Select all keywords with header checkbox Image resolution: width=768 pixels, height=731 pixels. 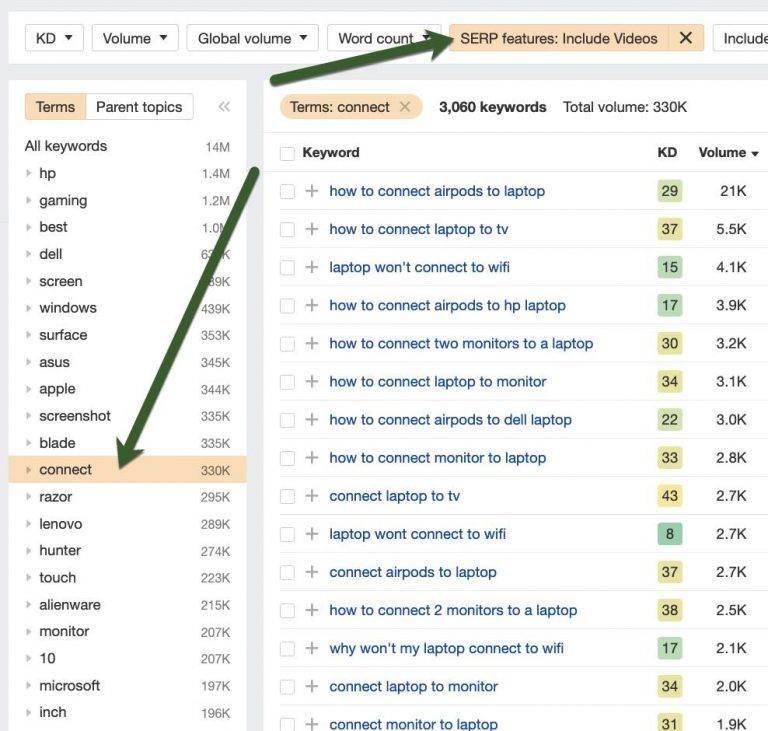pos(288,153)
